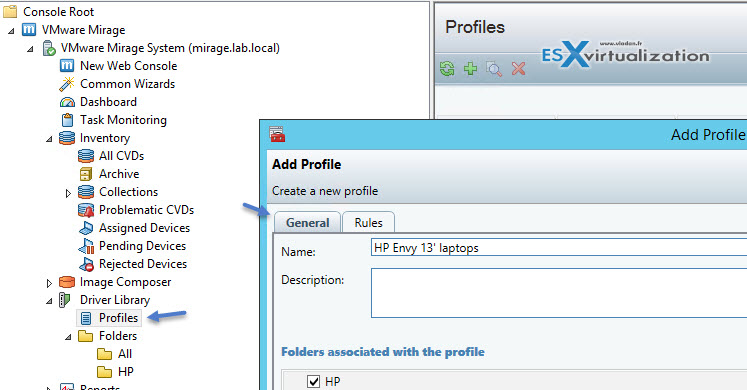Image resolution: width=747 pixels, height=390 pixels.
Task: Click the VMware Mirage node icon
Action: (29, 30)
